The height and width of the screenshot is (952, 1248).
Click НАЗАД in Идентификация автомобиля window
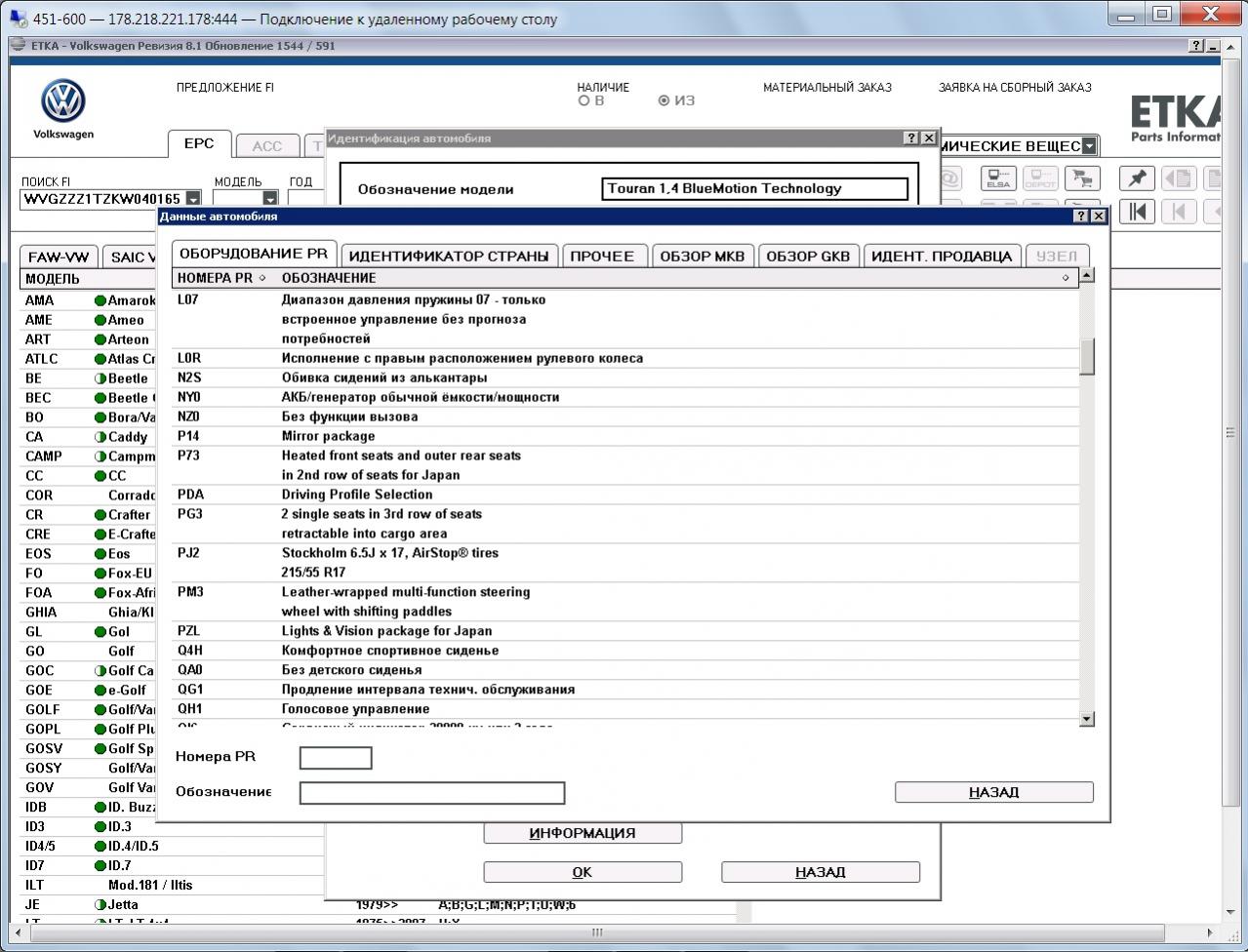pyautogui.click(x=821, y=872)
